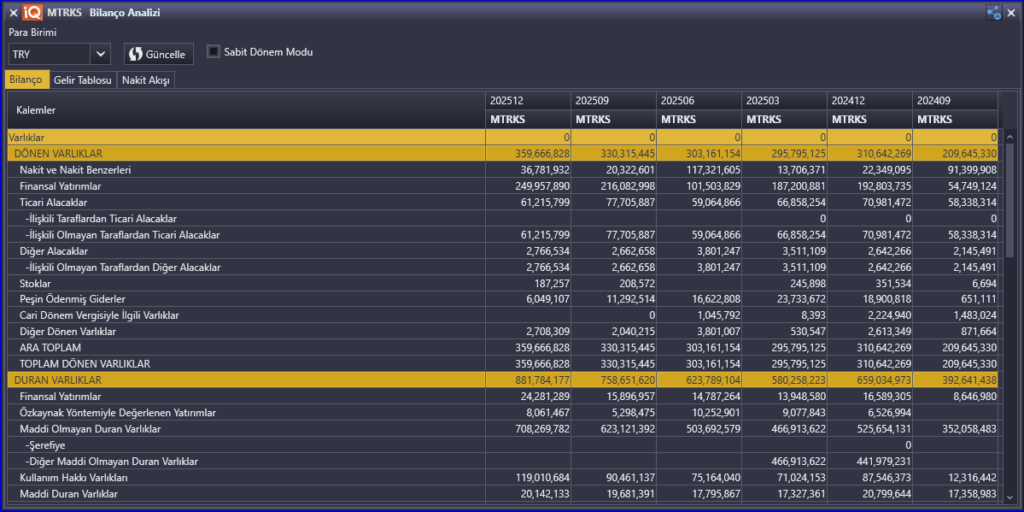The image size is (1024, 512).
Task: Close the panel with the top-left X
Action: point(13,12)
